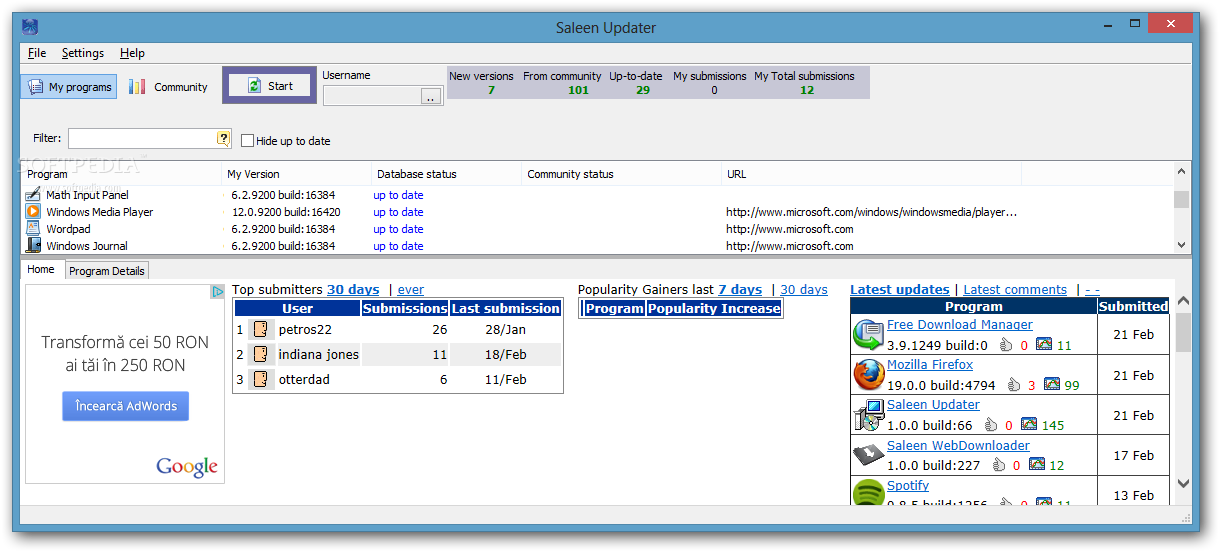Sort by URL column header
This screenshot has width=1220, height=552.
(x=870, y=174)
